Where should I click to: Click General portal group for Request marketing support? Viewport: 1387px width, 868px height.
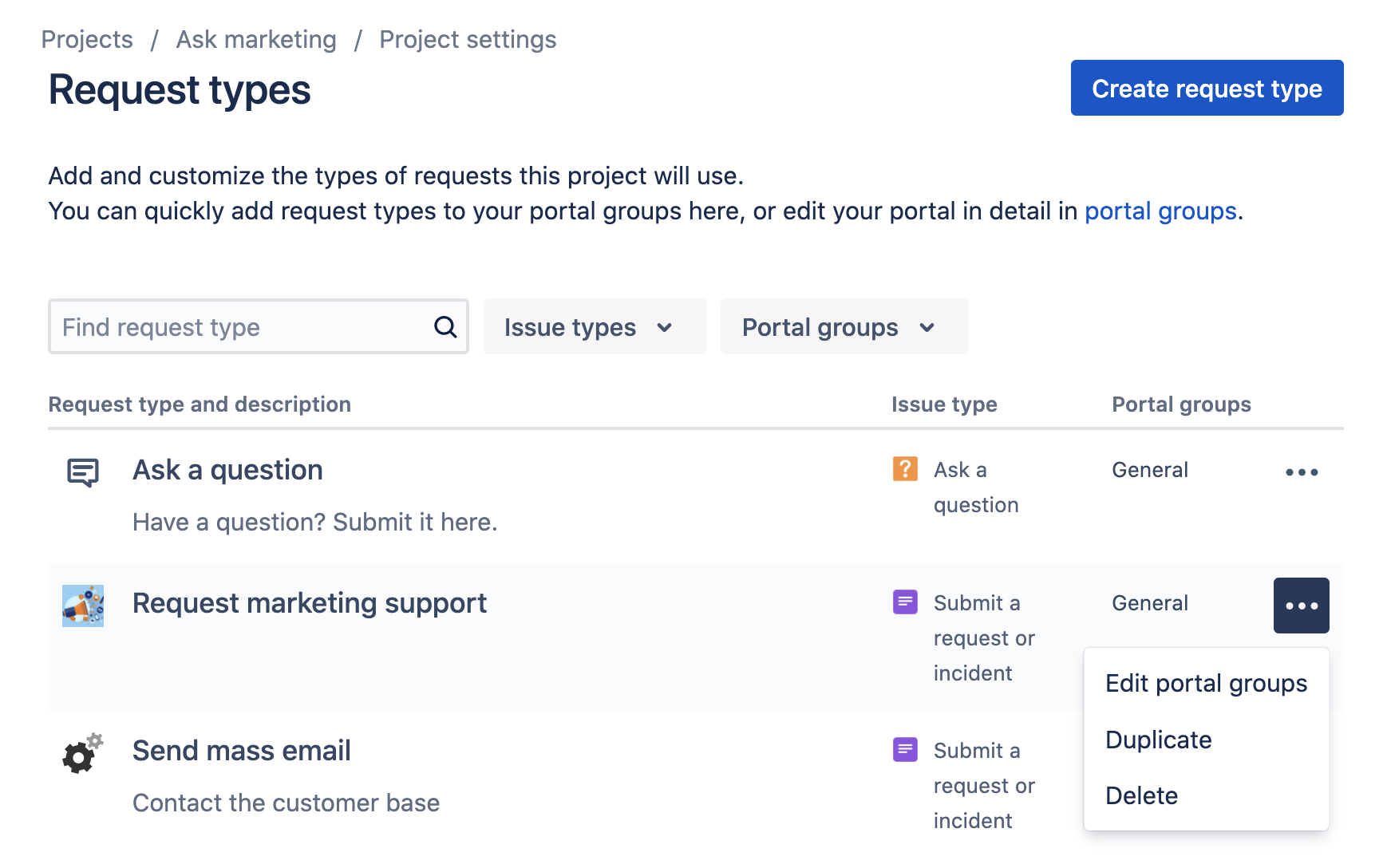tap(1150, 603)
